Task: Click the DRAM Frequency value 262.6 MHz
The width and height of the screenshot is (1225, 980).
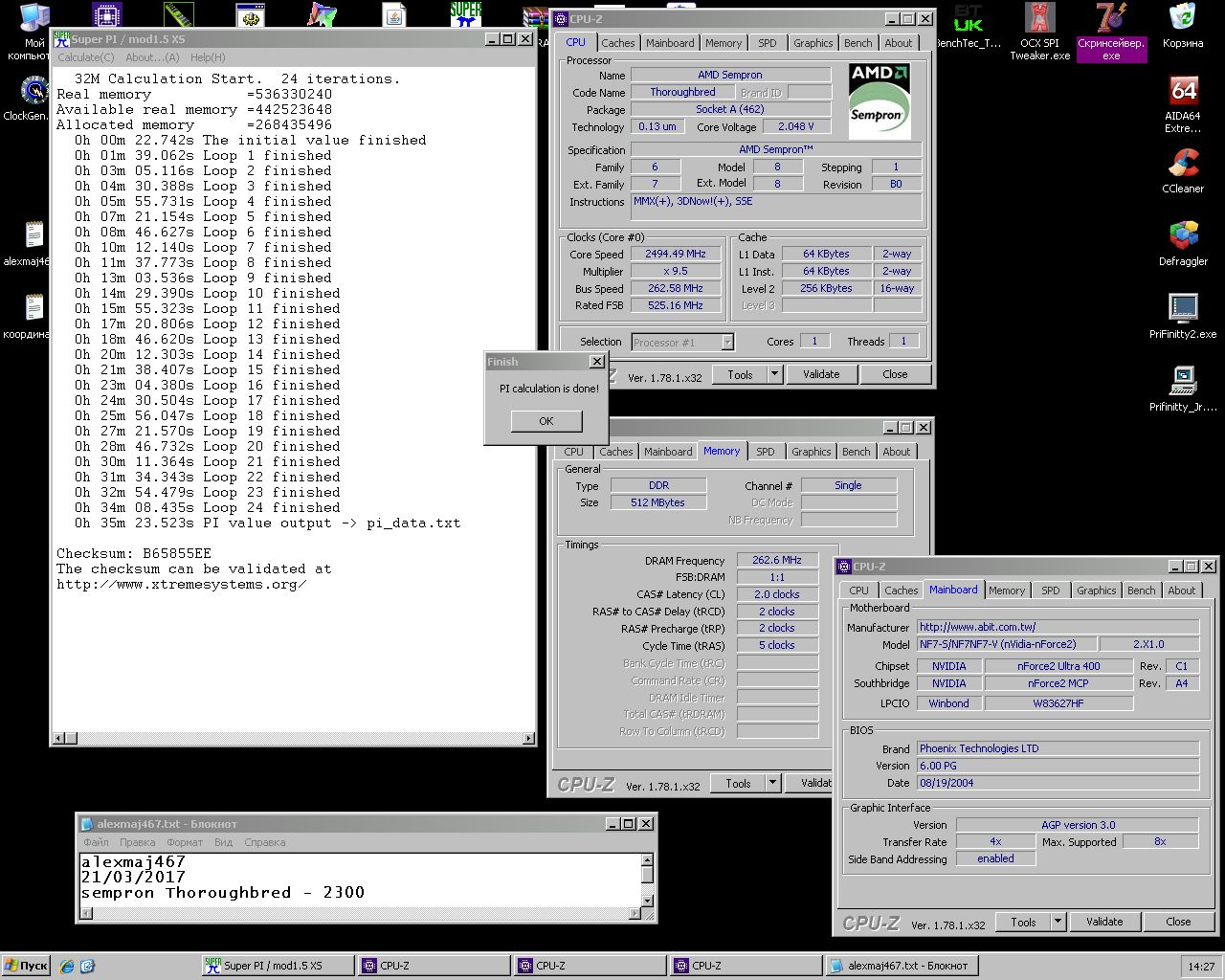Action: point(777,560)
